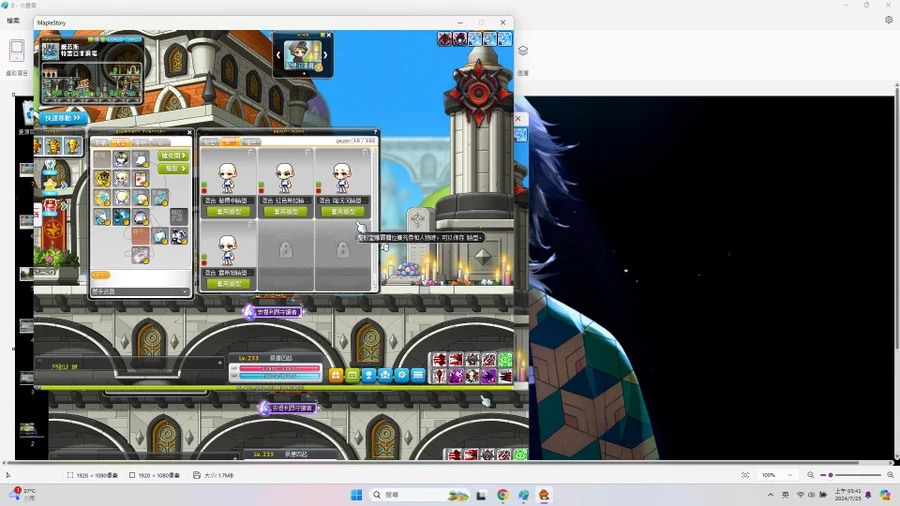Image resolution: width=900 pixels, height=506 pixels.
Task: Click the gold ring equipment slot item
Action: click(x=103, y=178)
